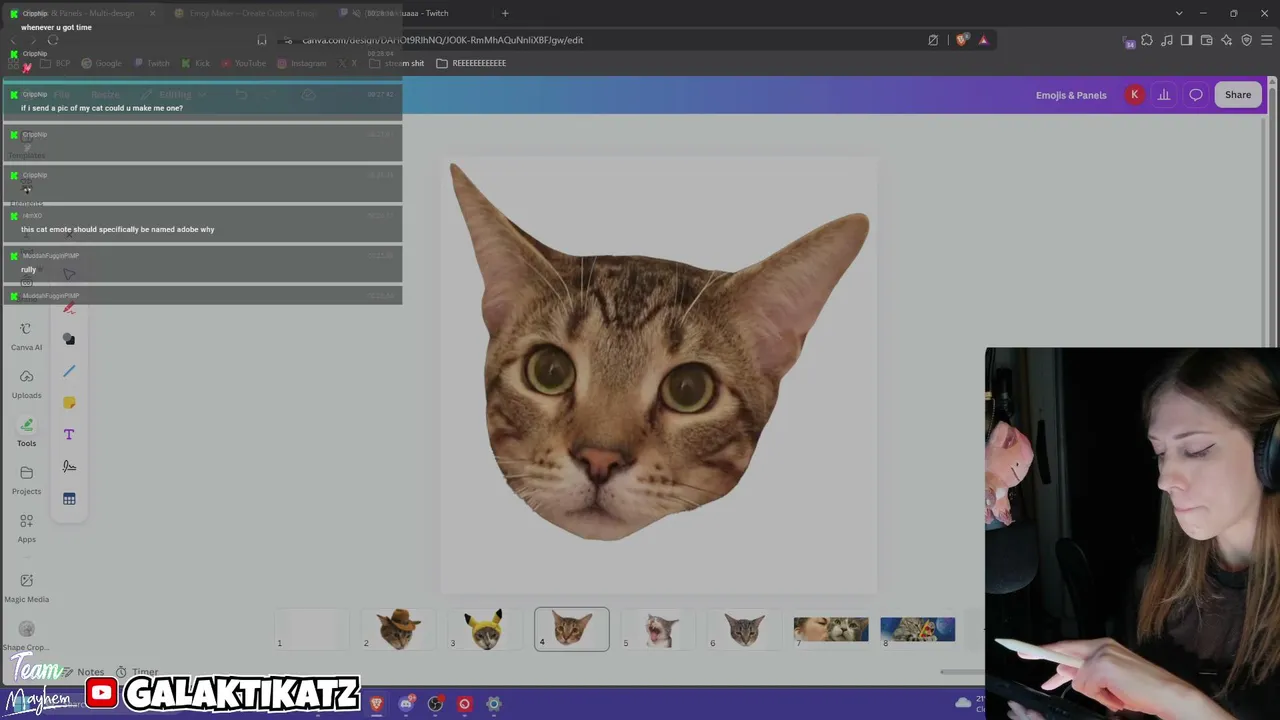This screenshot has height=720, width=1280.
Task: Open the Uploads sidebar panel
Action: (26, 384)
